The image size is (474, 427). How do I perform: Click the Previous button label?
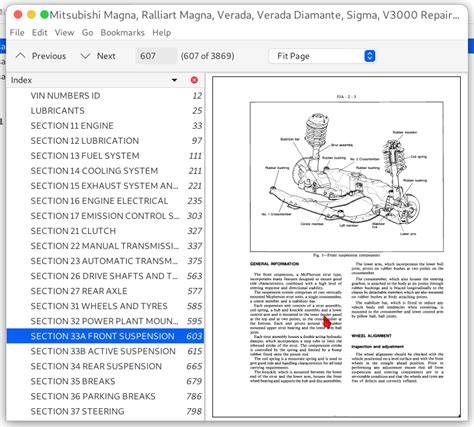[49, 56]
